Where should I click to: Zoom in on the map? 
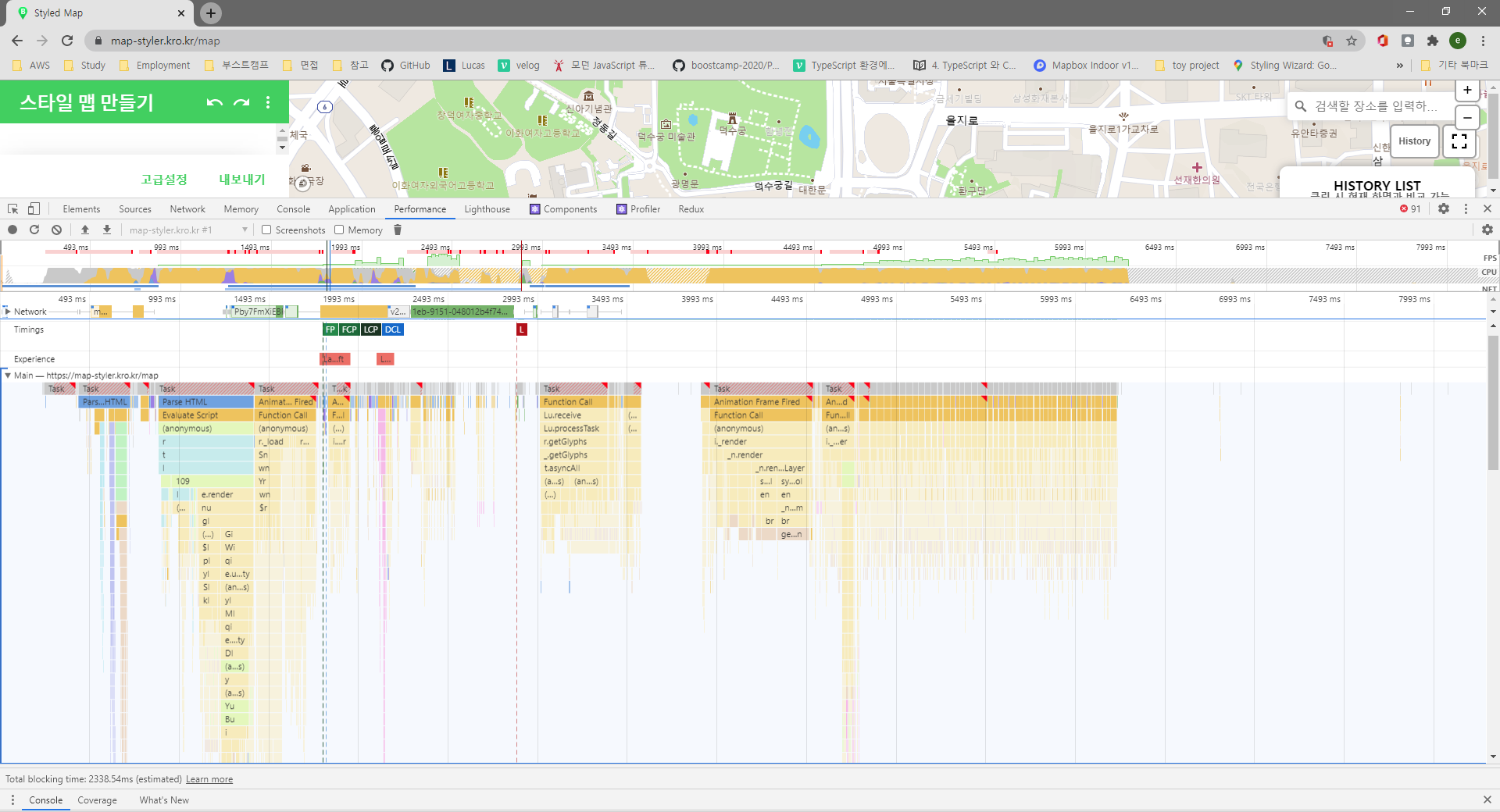(x=1467, y=91)
